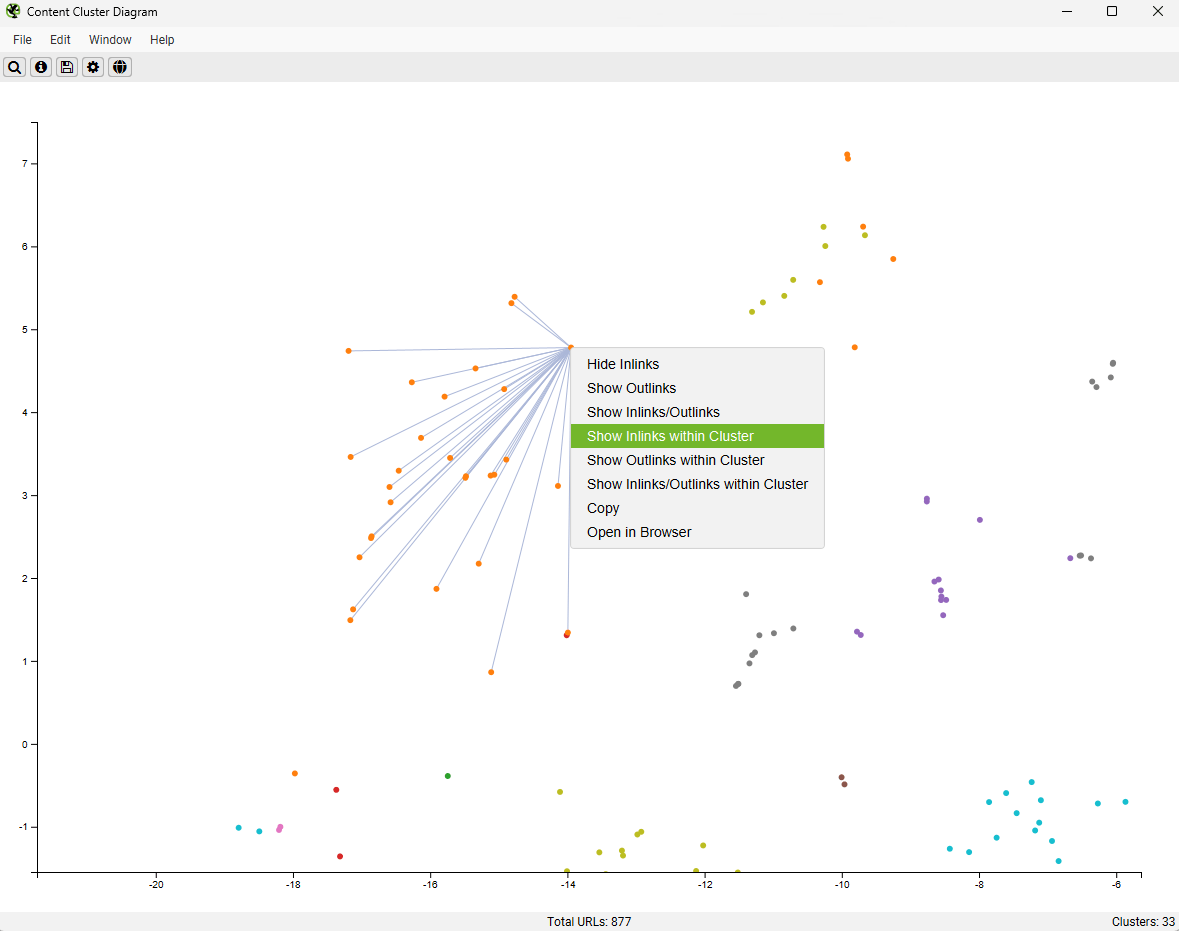The height and width of the screenshot is (931, 1179).
Task: Select Show Inlinks/Outlinks within Cluster
Action: tap(697, 484)
